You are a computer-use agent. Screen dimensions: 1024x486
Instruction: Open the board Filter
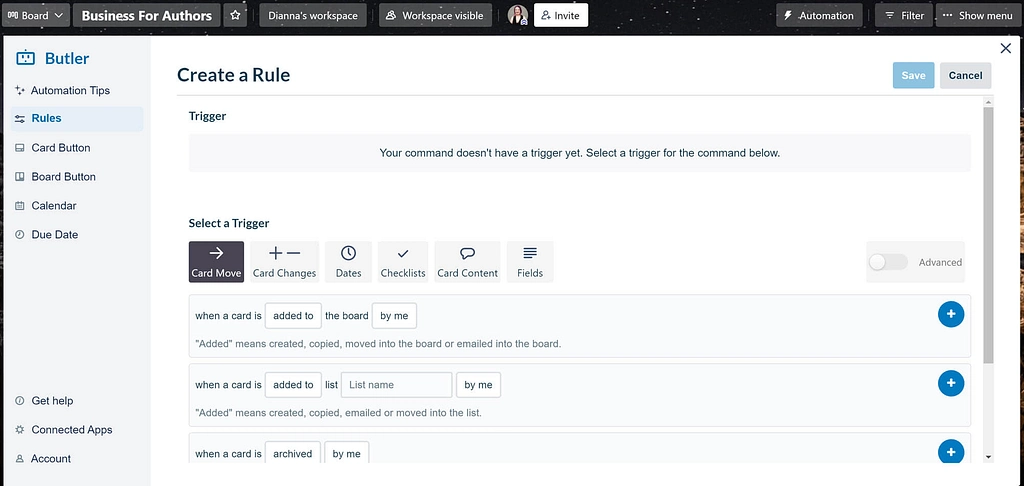click(904, 16)
